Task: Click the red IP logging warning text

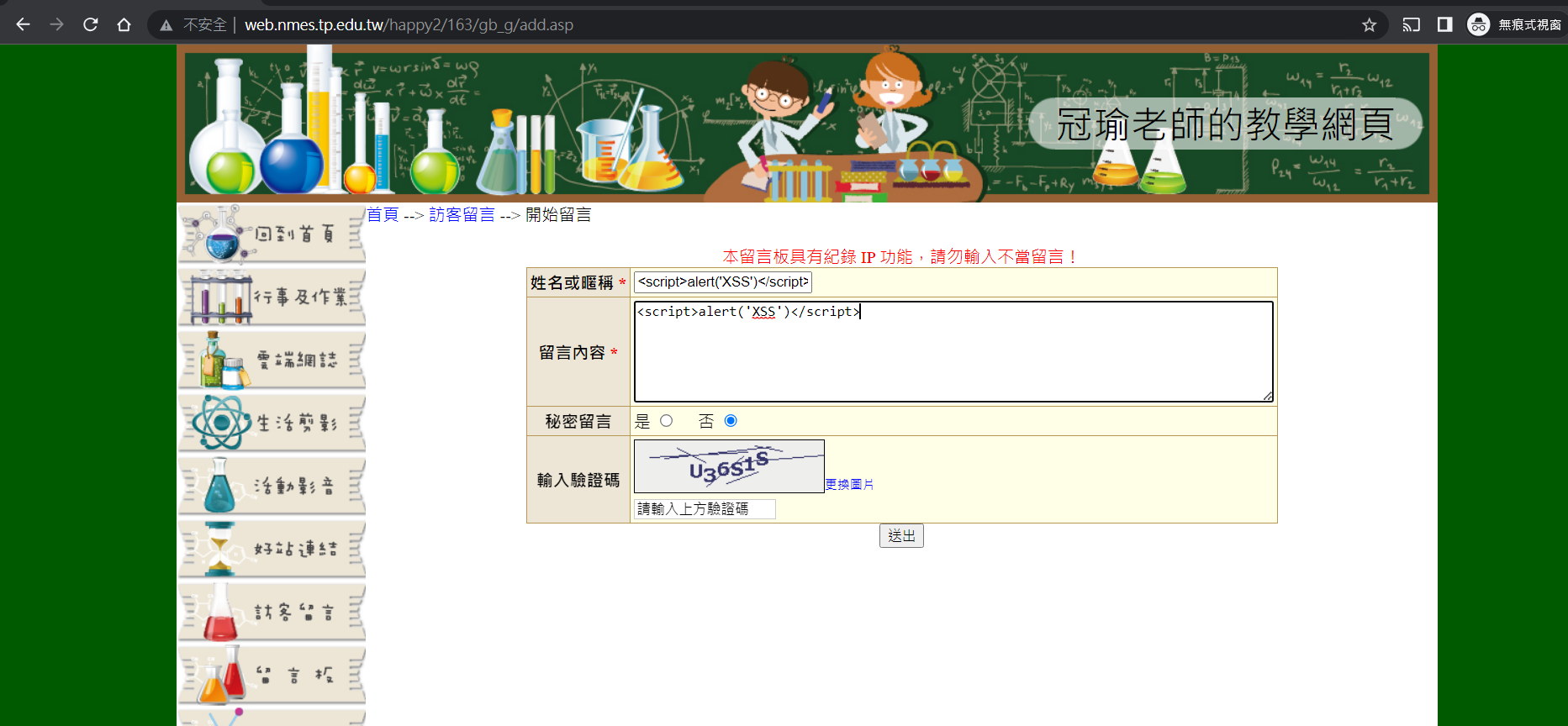Action: point(901,256)
